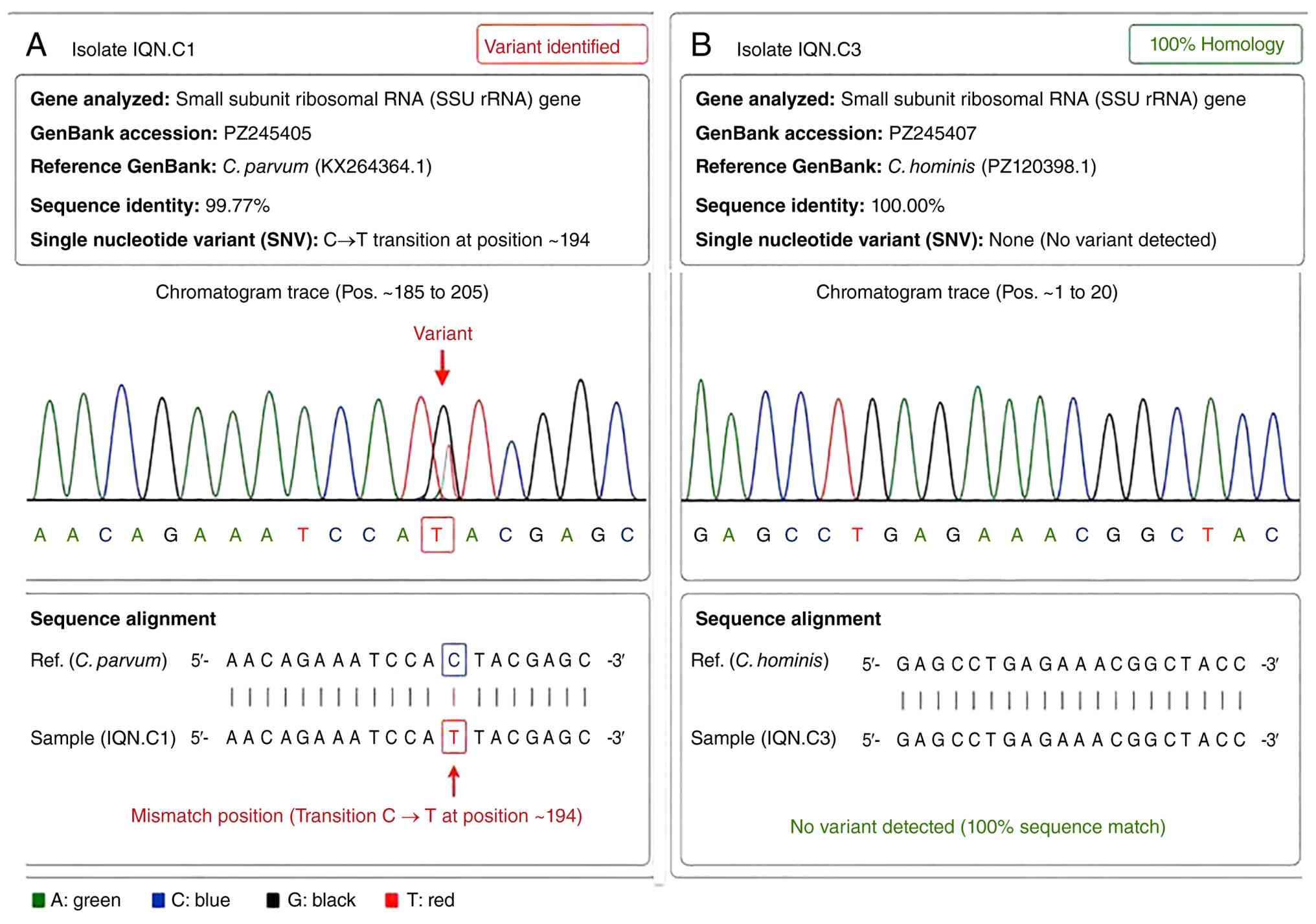Select the sequence identity value "100.00%"

tap(908, 206)
